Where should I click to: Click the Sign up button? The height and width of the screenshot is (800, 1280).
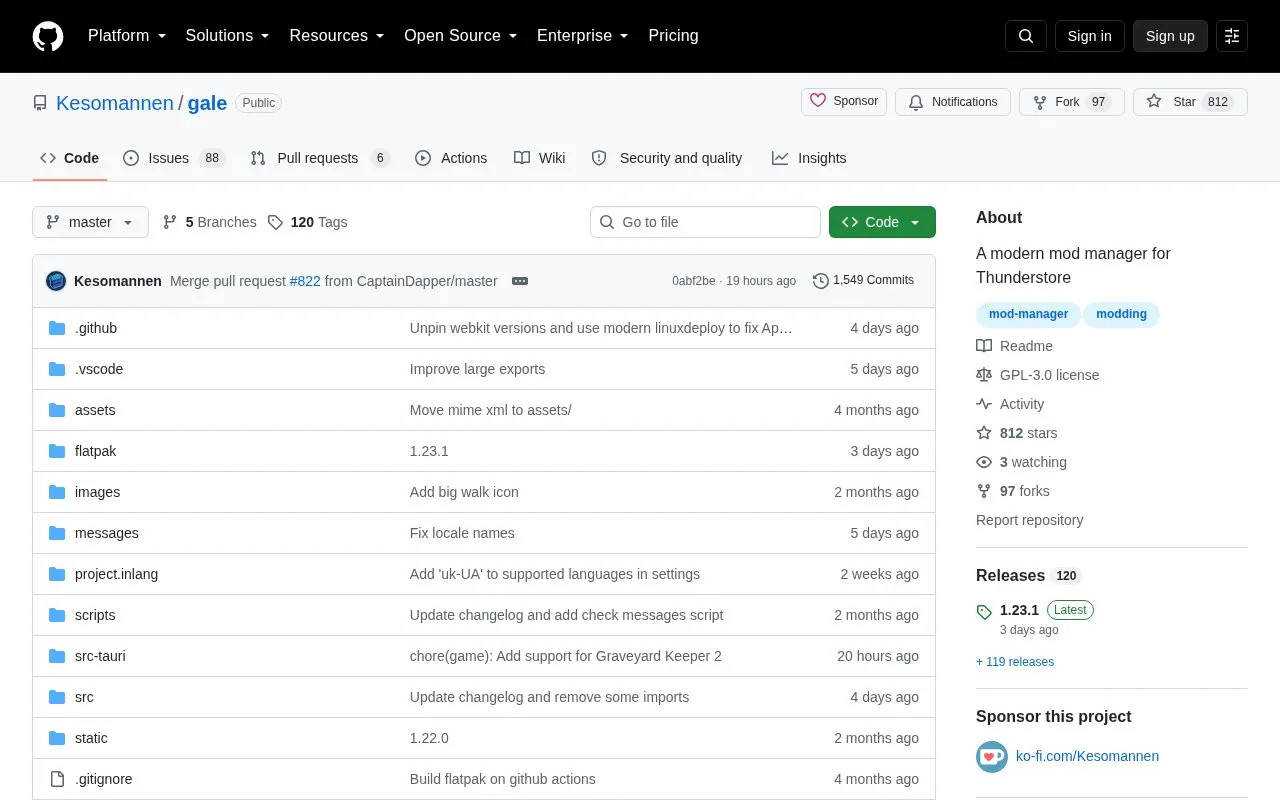1170,36
